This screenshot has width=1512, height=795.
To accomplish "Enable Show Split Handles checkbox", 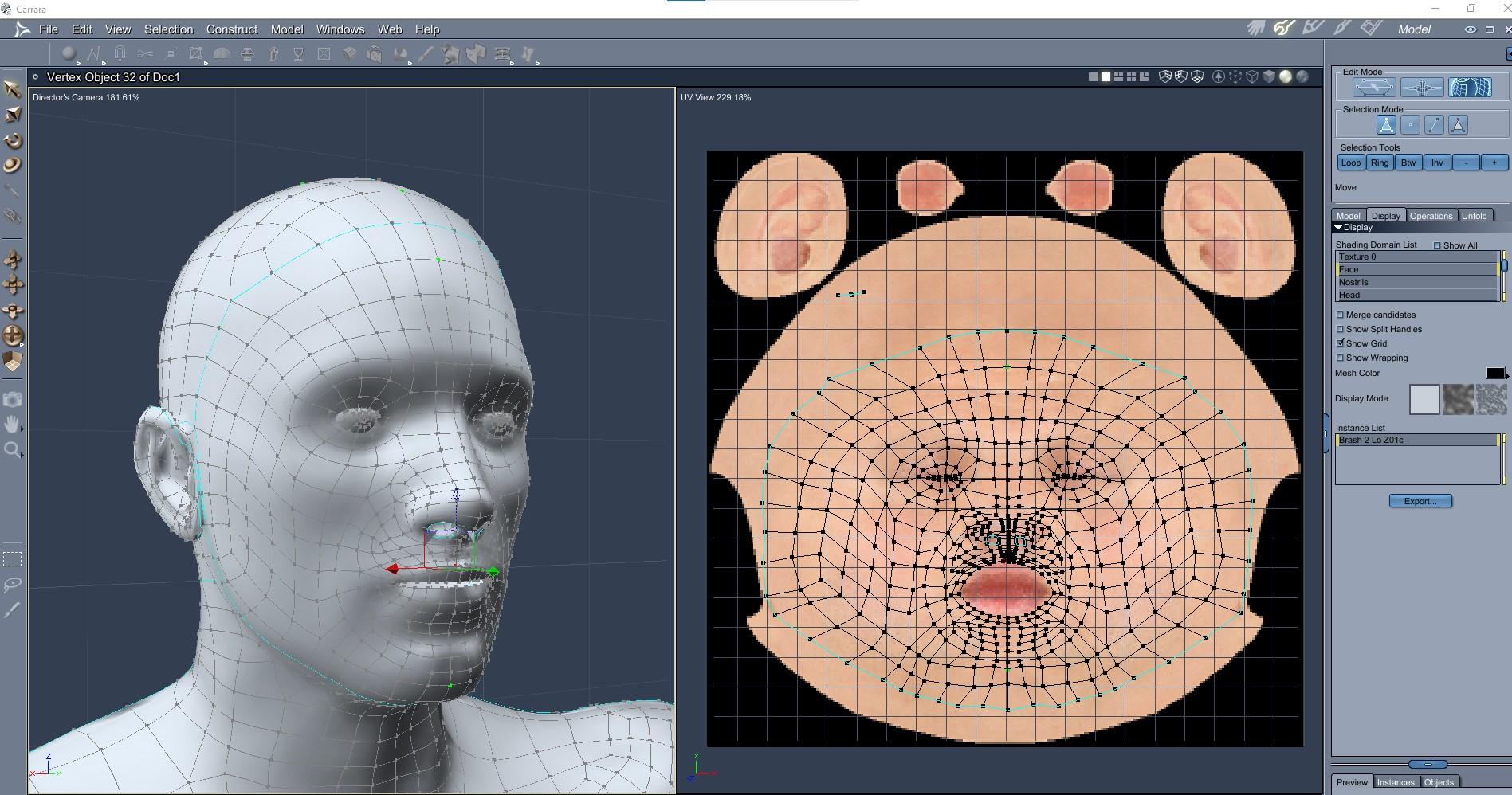I will [1340, 330].
